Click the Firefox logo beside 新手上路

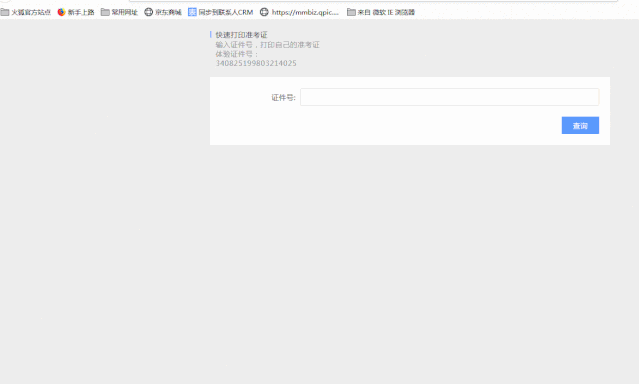(x=62, y=12)
